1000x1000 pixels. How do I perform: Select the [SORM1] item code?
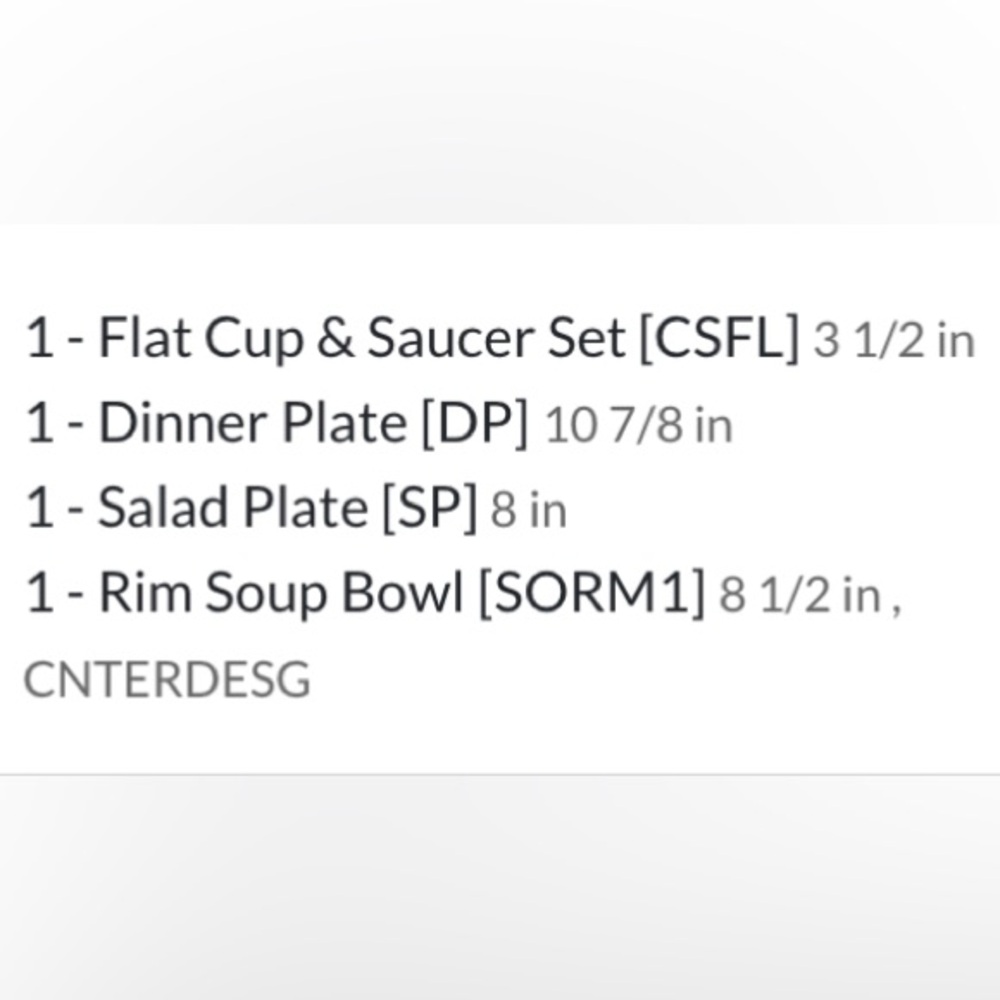[592, 593]
